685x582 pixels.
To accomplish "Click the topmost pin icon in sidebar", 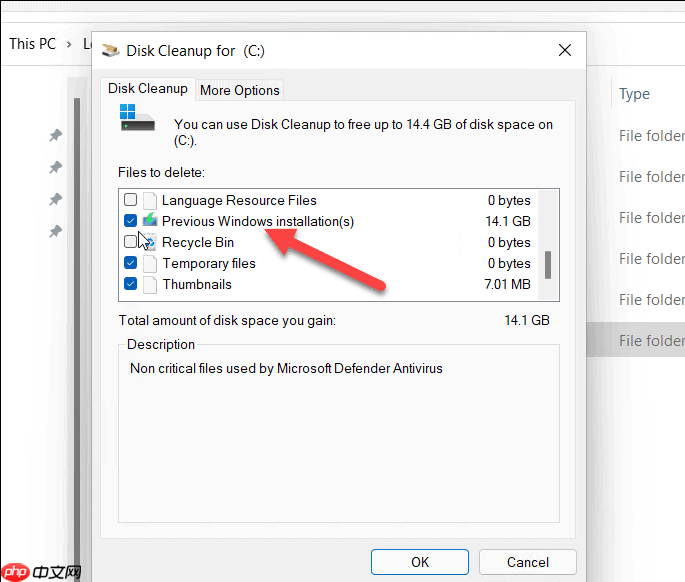I will click(x=56, y=135).
